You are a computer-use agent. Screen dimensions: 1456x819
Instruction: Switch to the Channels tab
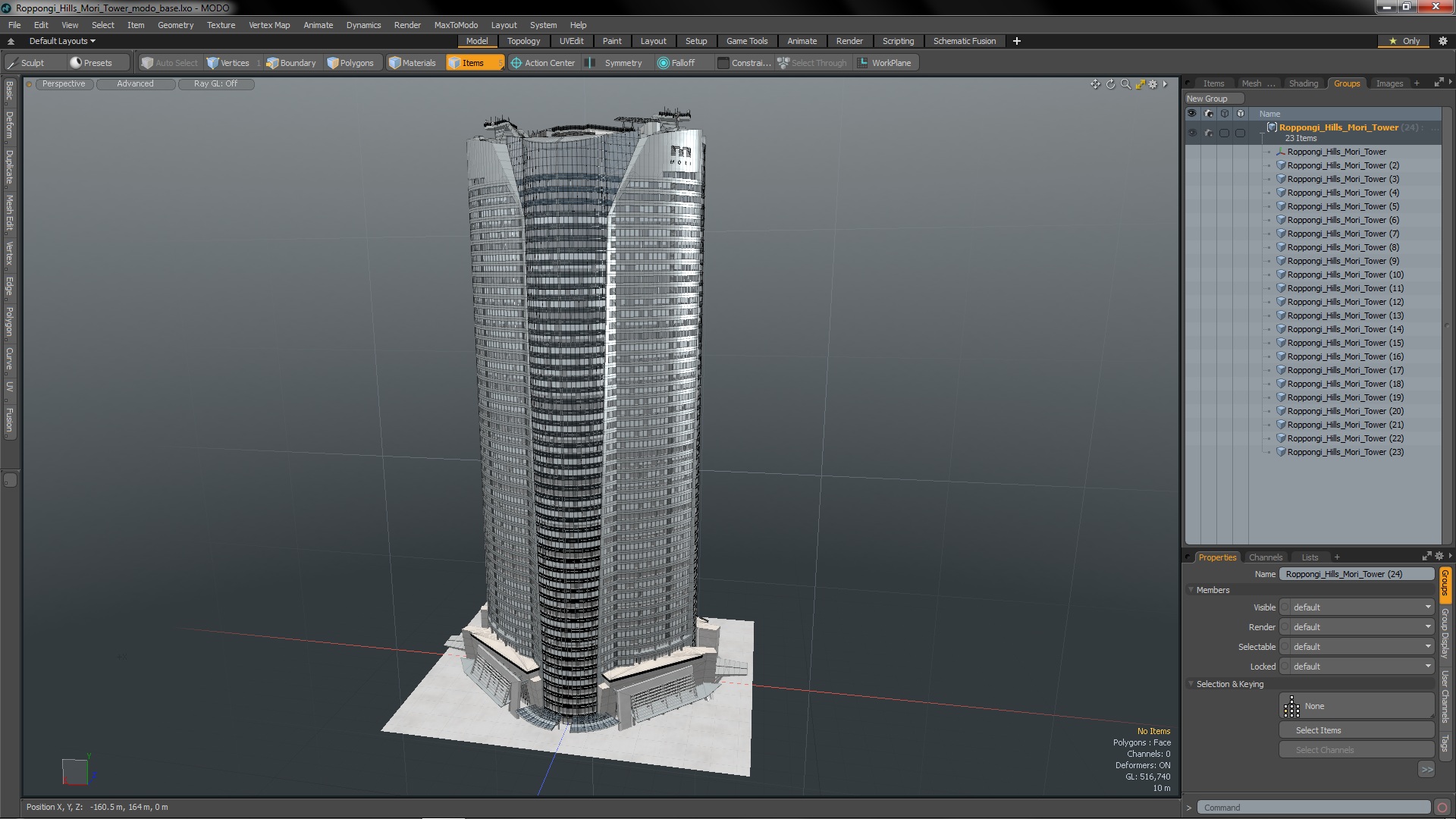coord(1265,557)
